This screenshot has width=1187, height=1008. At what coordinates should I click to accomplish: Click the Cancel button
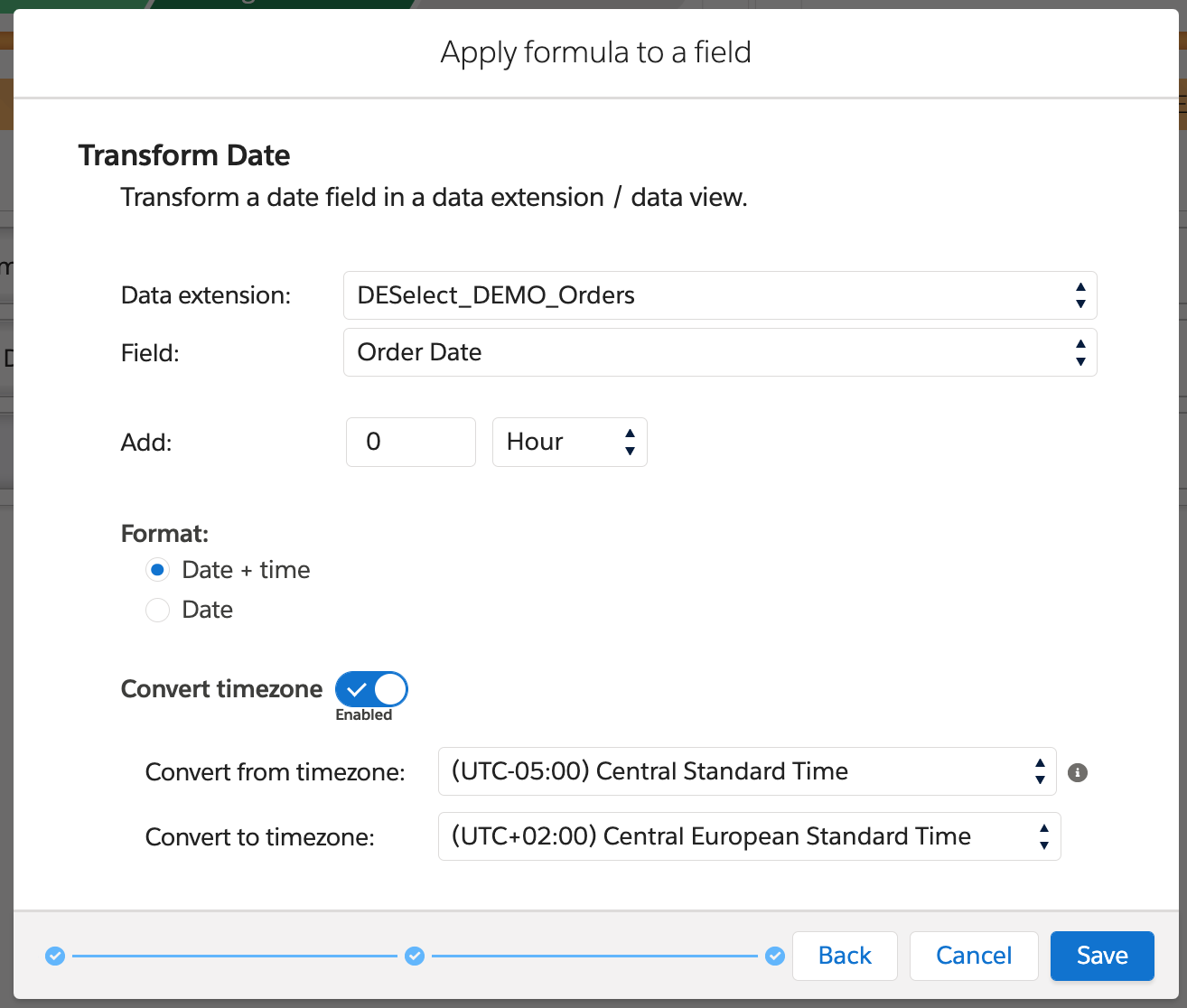974,956
